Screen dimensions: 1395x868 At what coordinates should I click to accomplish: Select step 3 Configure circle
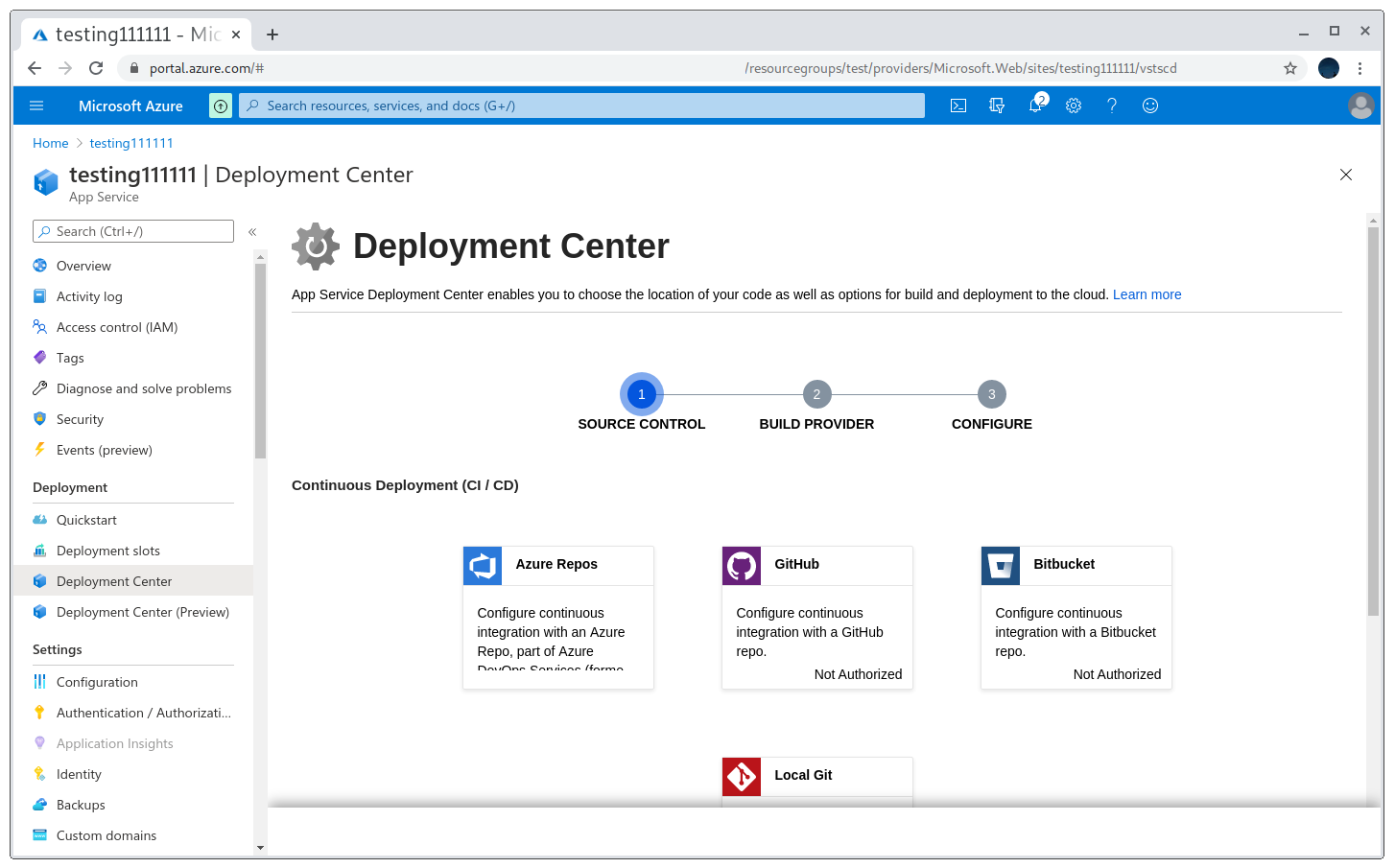pos(992,394)
